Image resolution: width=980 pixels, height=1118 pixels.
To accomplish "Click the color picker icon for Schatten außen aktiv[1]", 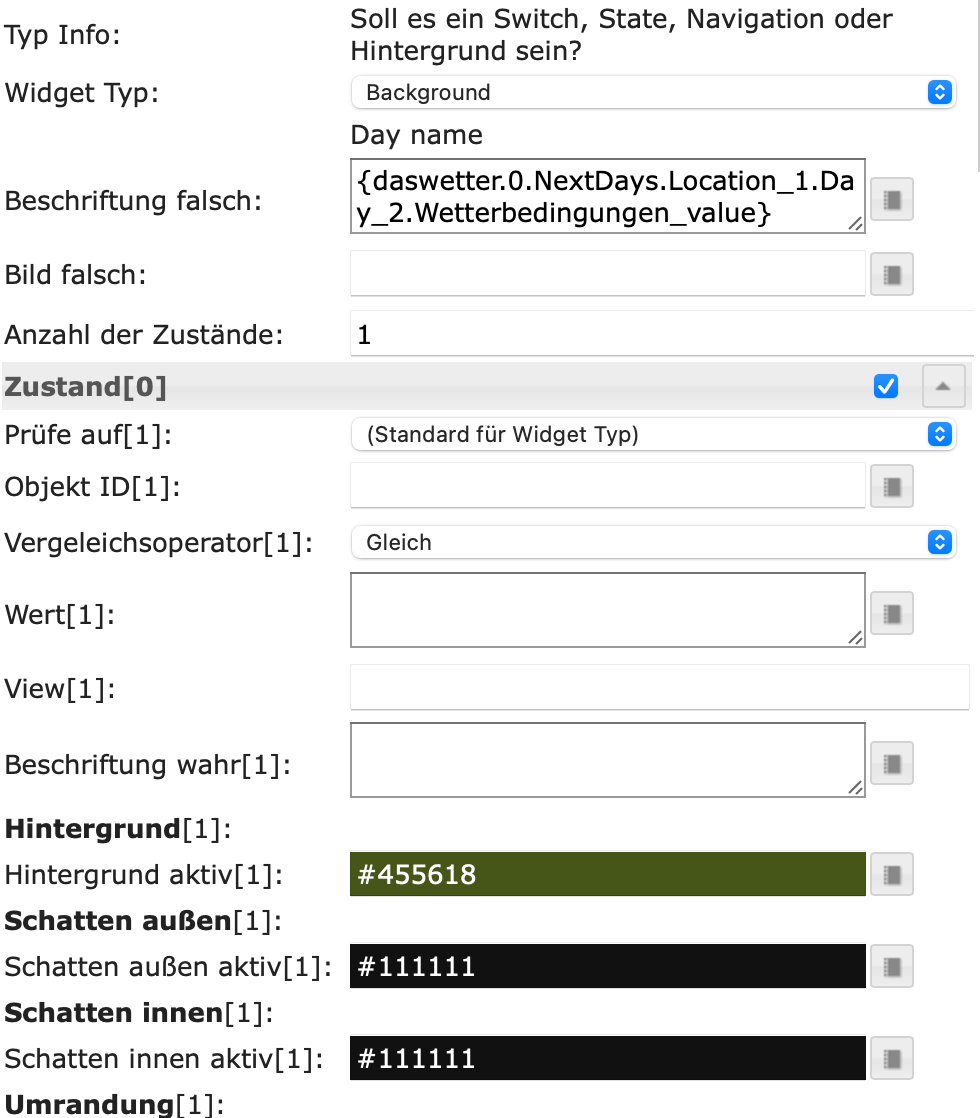I will [x=892, y=967].
